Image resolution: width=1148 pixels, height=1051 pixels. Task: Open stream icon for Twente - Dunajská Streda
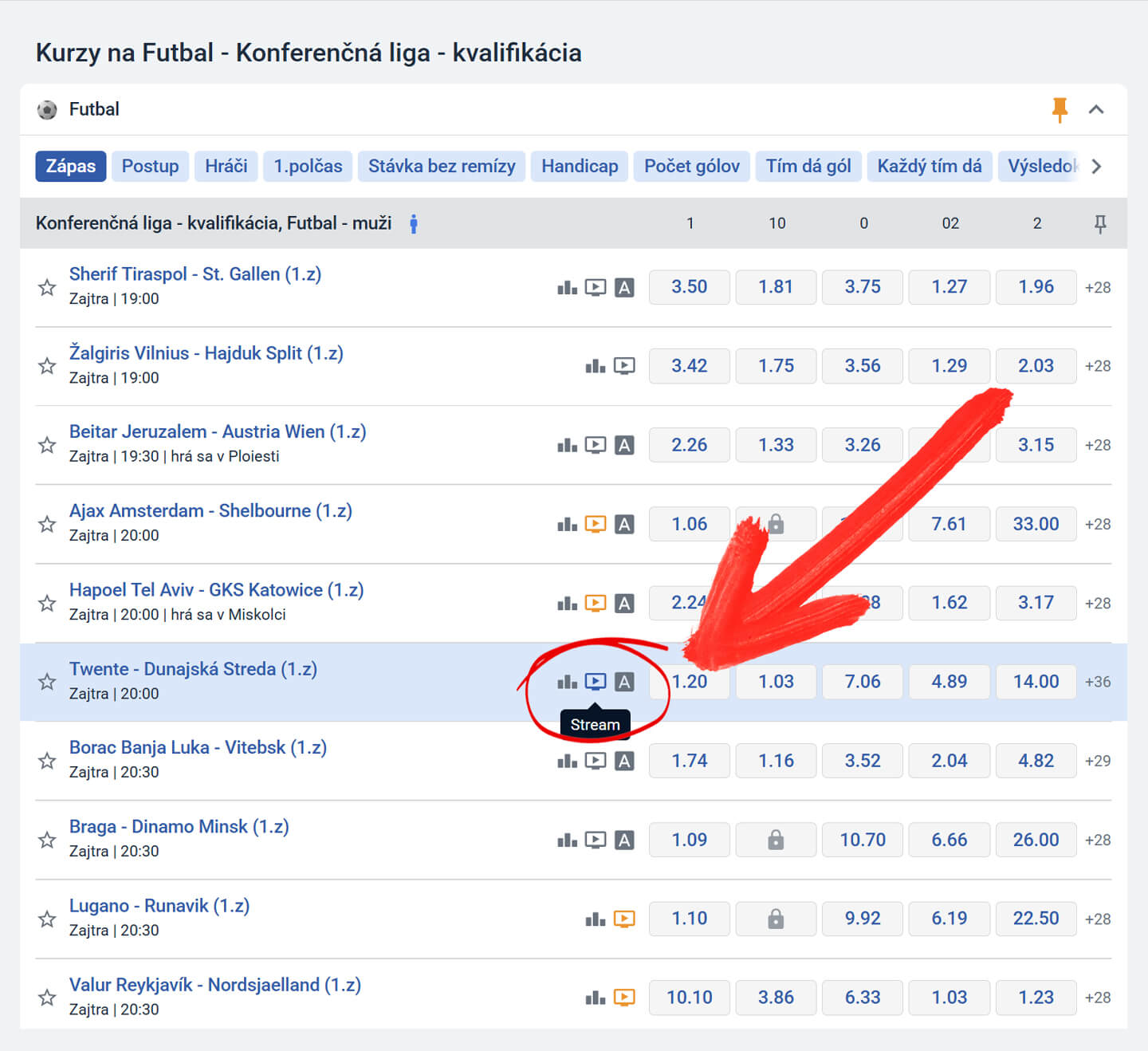click(x=596, y=682)
